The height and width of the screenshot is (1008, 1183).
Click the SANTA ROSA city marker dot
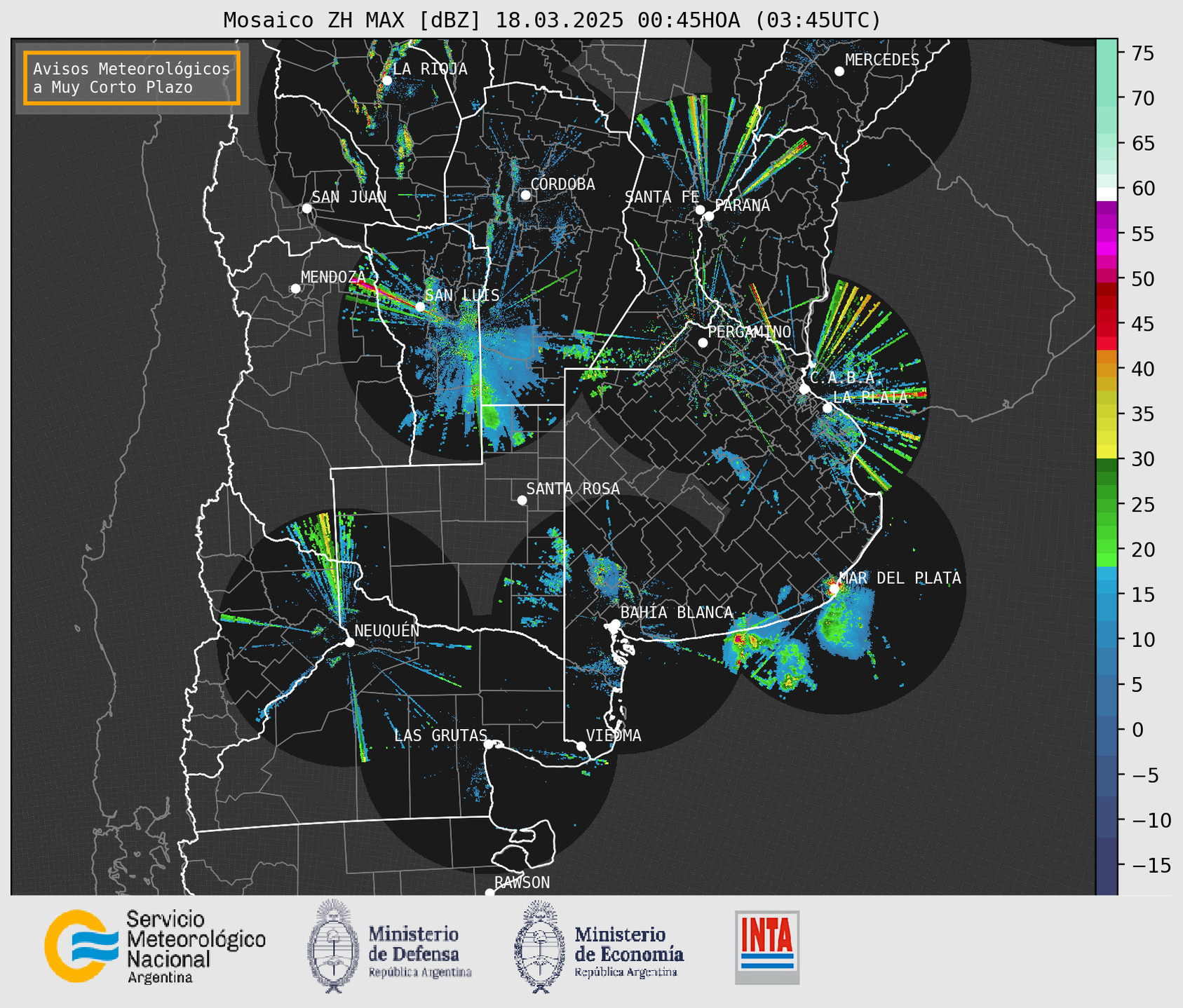tap(522, 500)
